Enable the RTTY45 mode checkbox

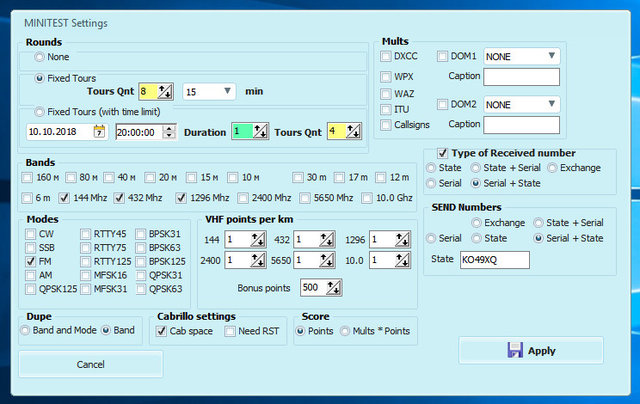[85, 234]
